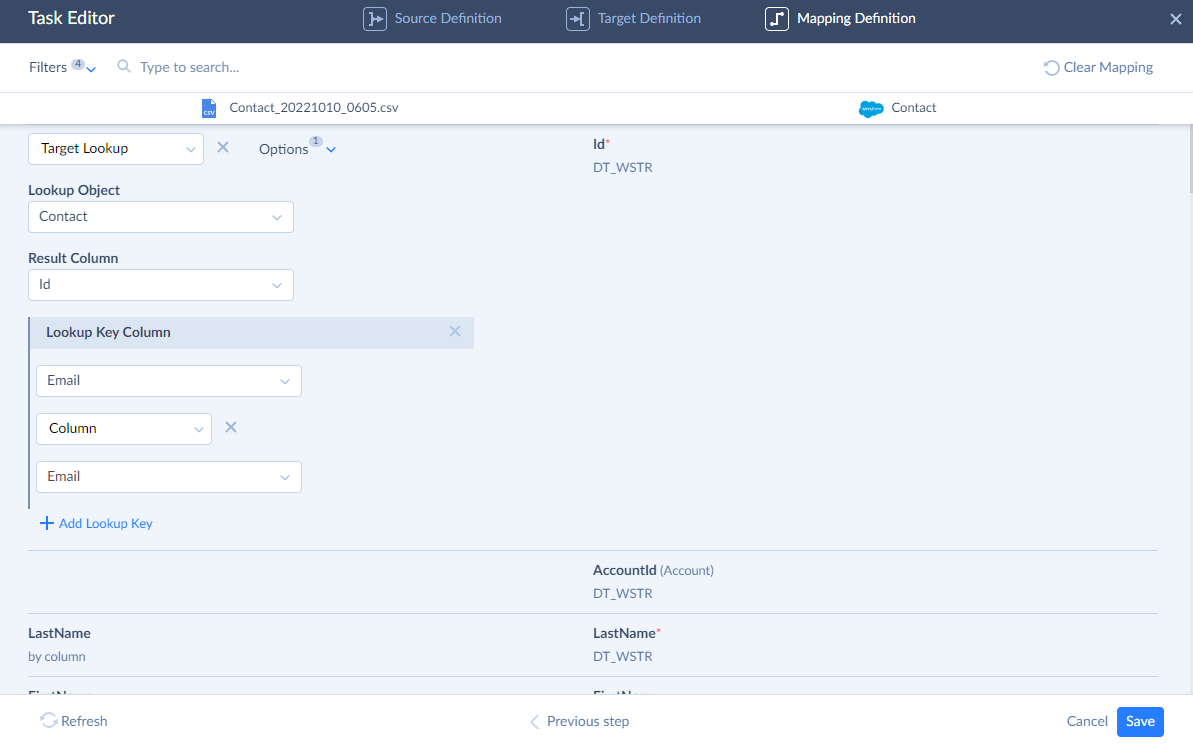Go back to Previous step
Image resolution: width=1193 pixels, height=746 pixels.
click(579, 721)
